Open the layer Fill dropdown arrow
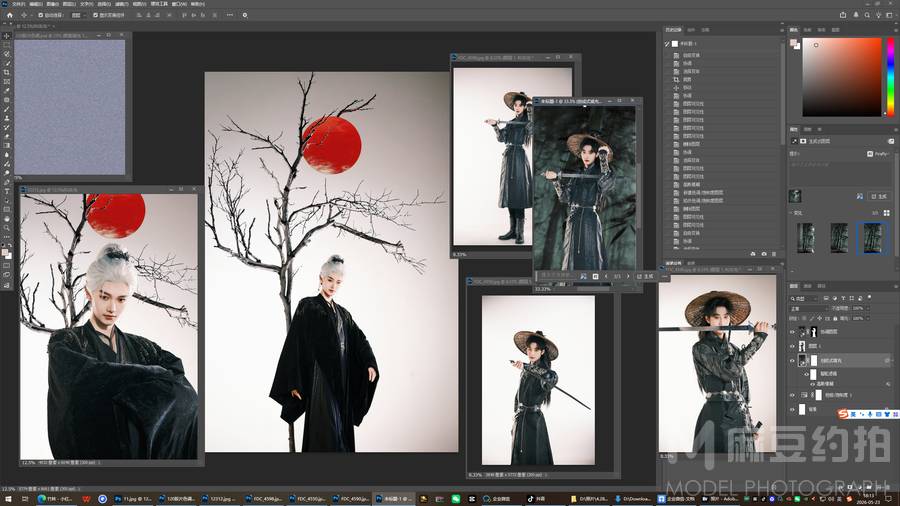Image resolution: width=900 pixels, height=506 pixels. click(x=868, y=318)
